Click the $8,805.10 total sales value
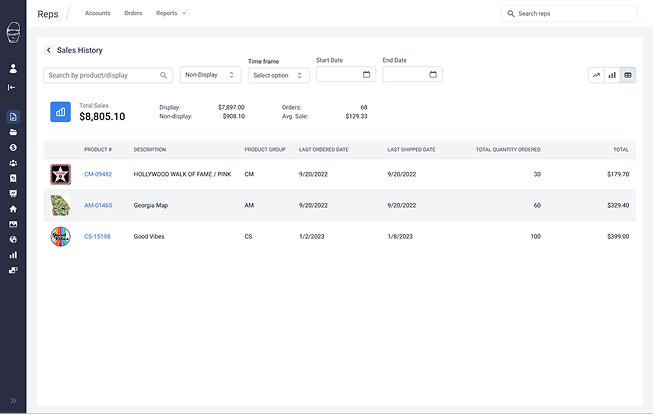The width and height of the screenshot is (654, 416). point(102,117)
